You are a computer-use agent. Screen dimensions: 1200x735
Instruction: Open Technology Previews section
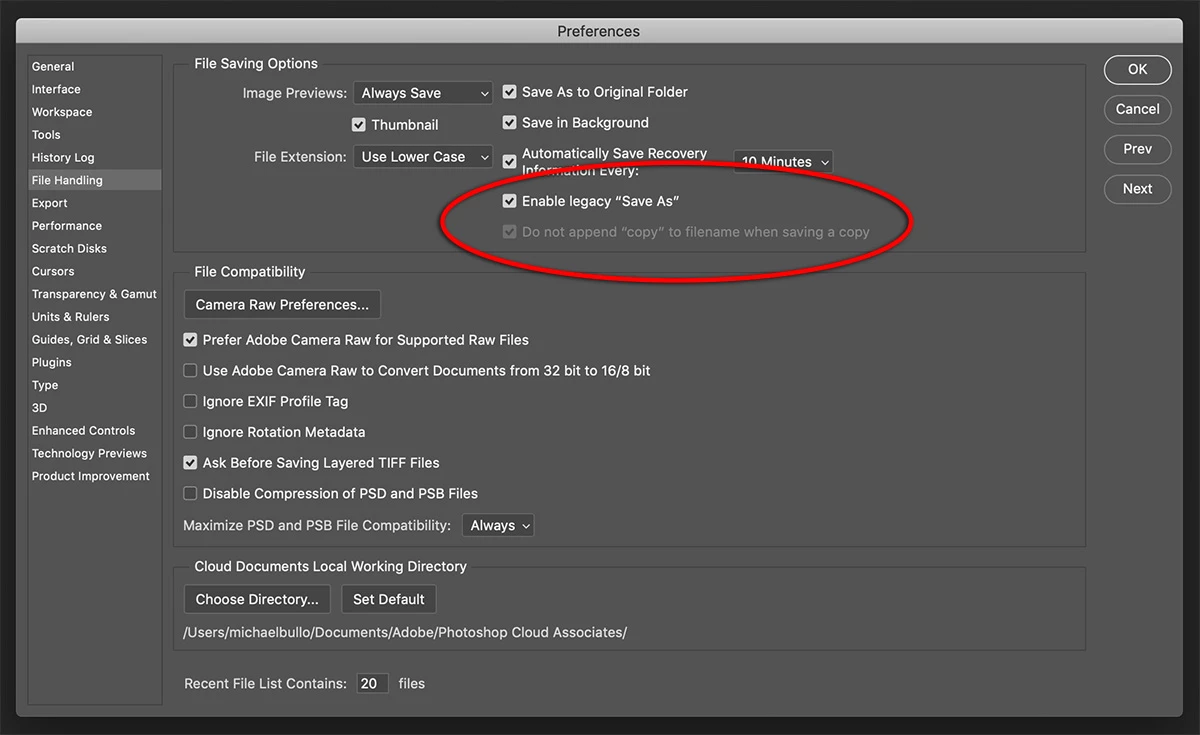click(x=89, y=454)
